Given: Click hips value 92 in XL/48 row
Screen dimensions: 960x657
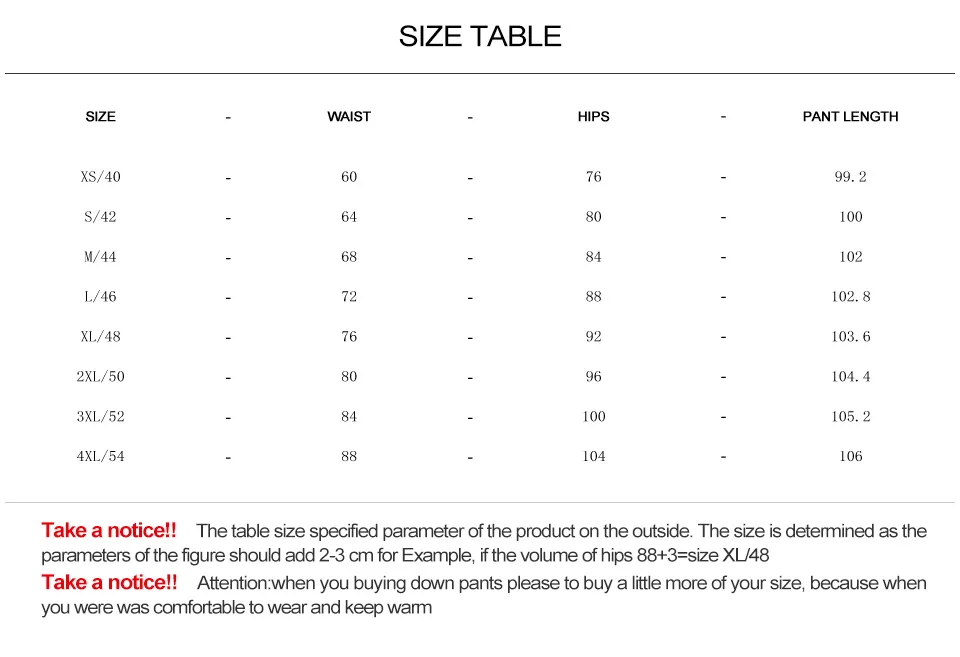Looking at the screenshot, I should click(x=593, y=336).
